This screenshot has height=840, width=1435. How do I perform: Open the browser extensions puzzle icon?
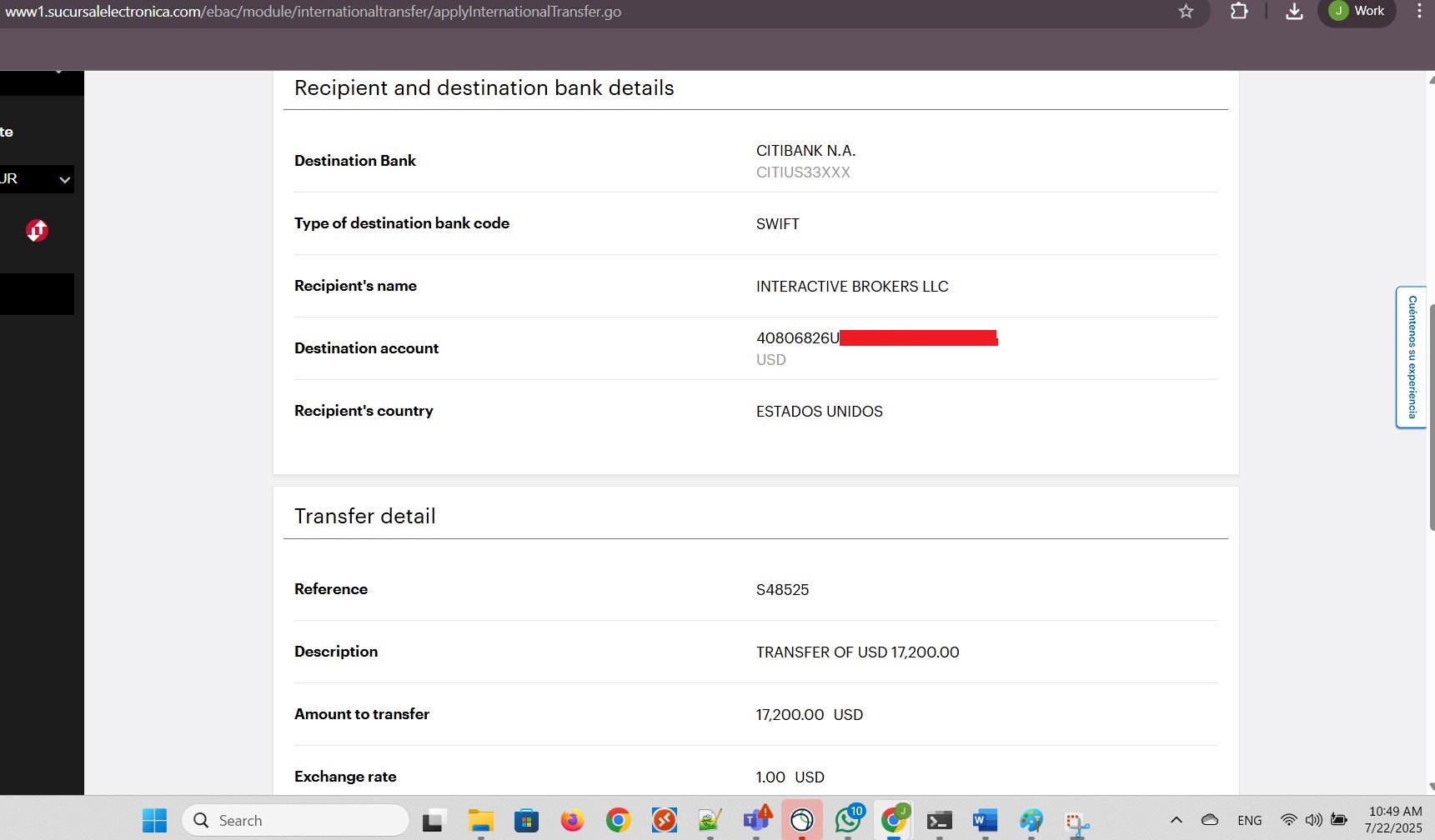coord(1239,11)
